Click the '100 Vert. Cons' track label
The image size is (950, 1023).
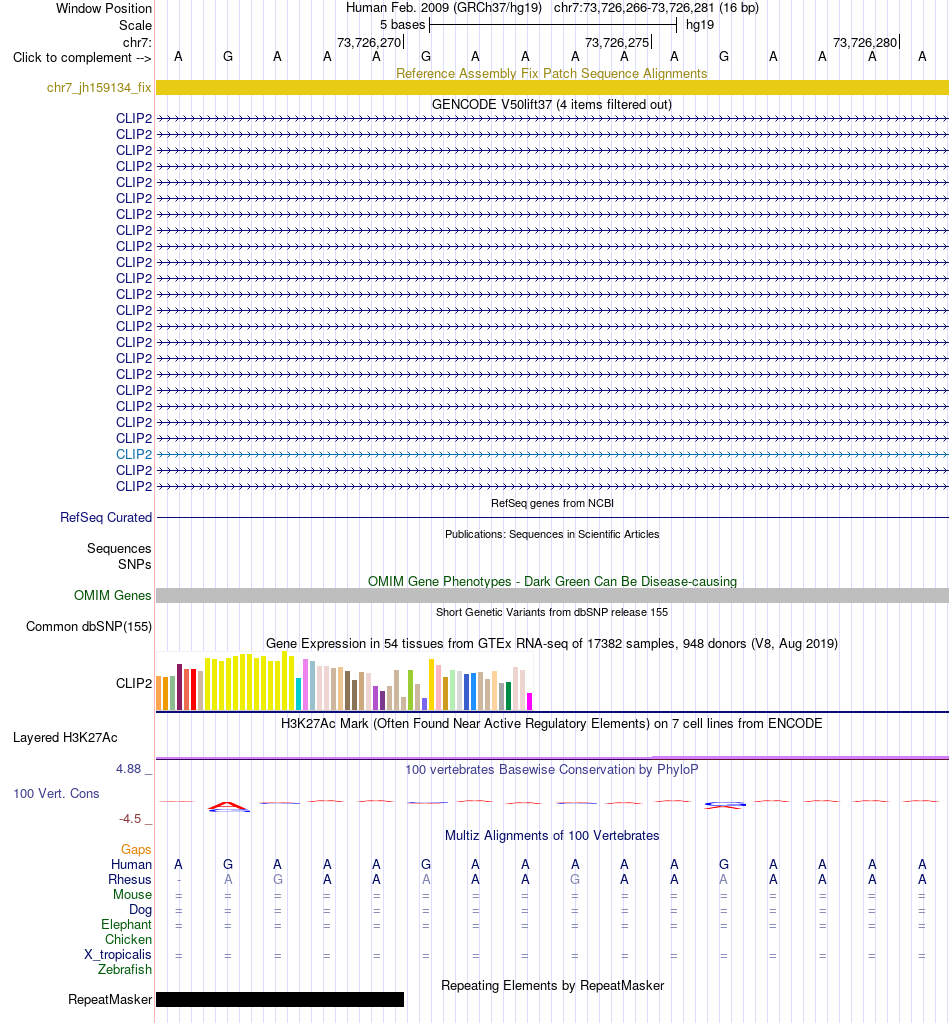click(x=56, y=793)
